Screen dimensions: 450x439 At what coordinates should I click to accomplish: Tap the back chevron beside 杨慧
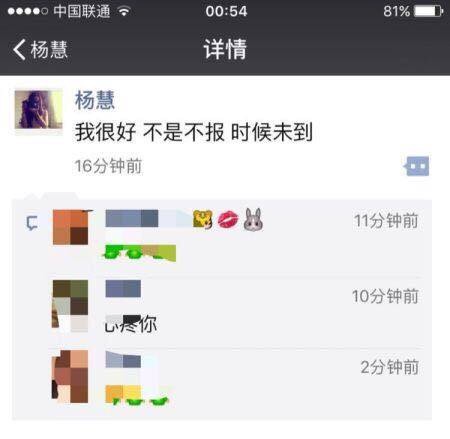point(19,50)
